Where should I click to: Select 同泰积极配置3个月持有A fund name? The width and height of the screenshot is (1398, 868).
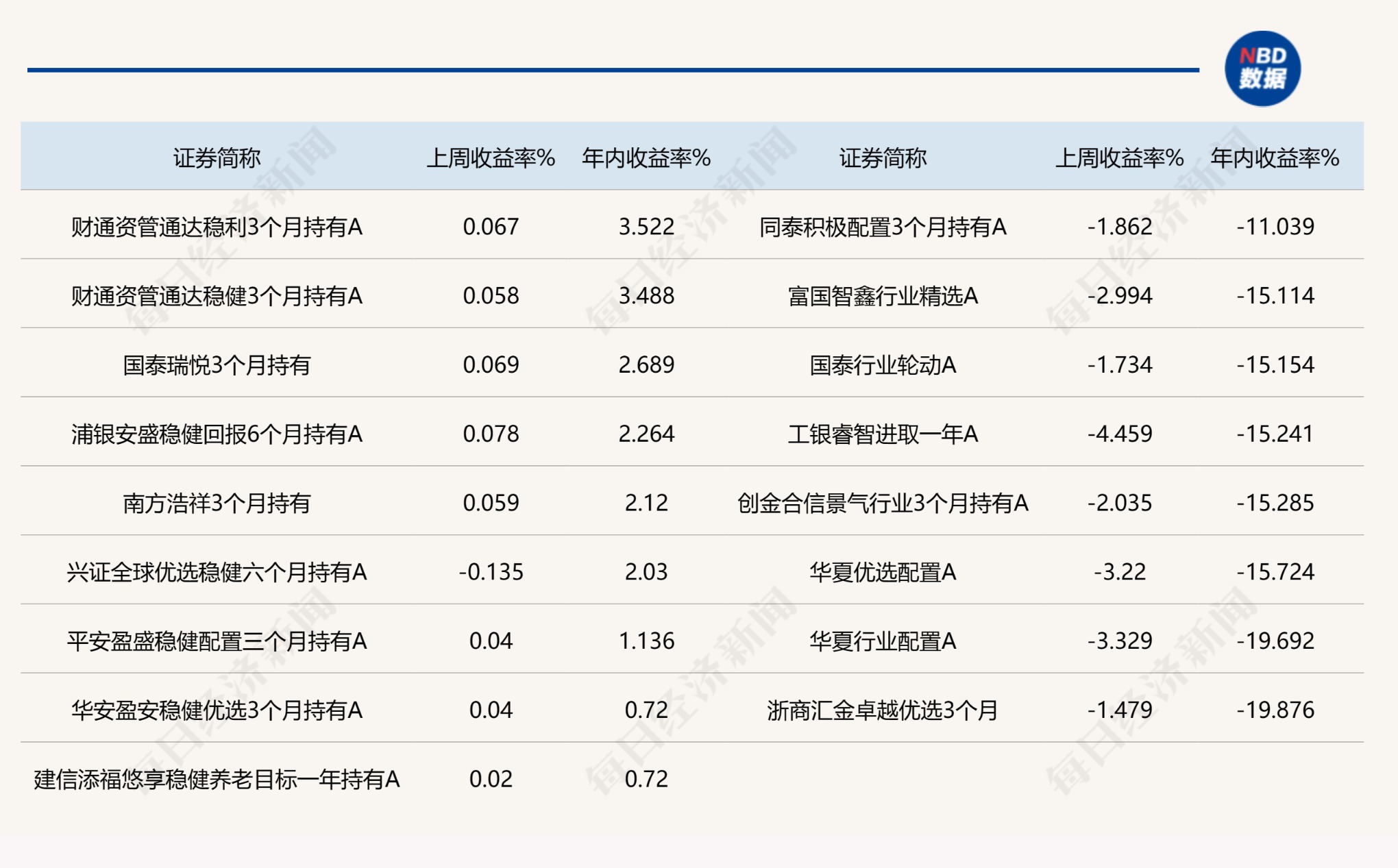[x=882, y=227]
